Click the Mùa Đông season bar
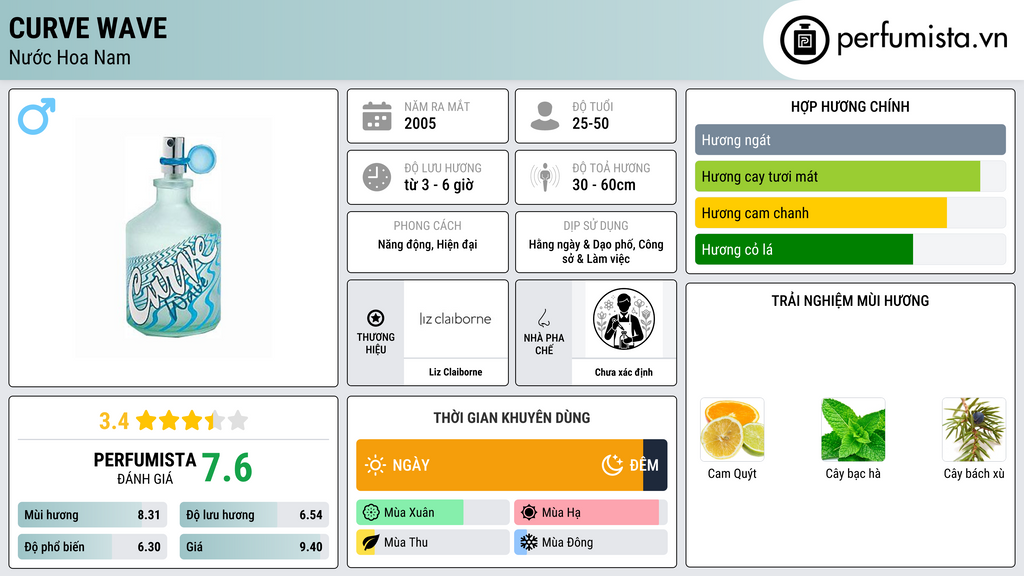Viewport: 1024px width, 576px height. click(590, 543)
